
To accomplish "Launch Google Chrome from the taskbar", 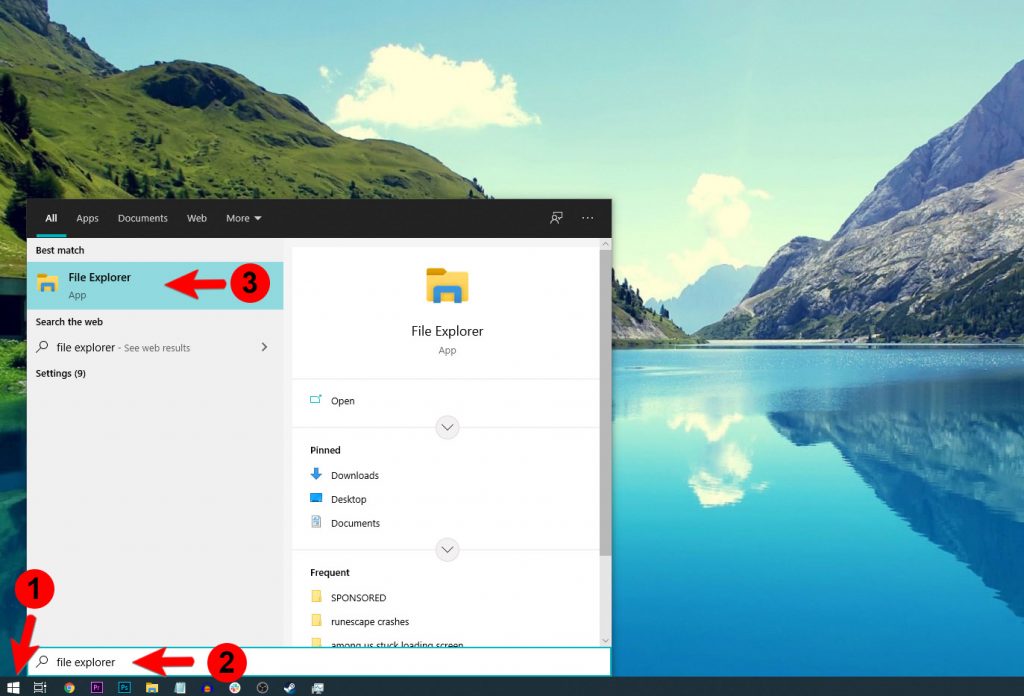I will point(69,687).
